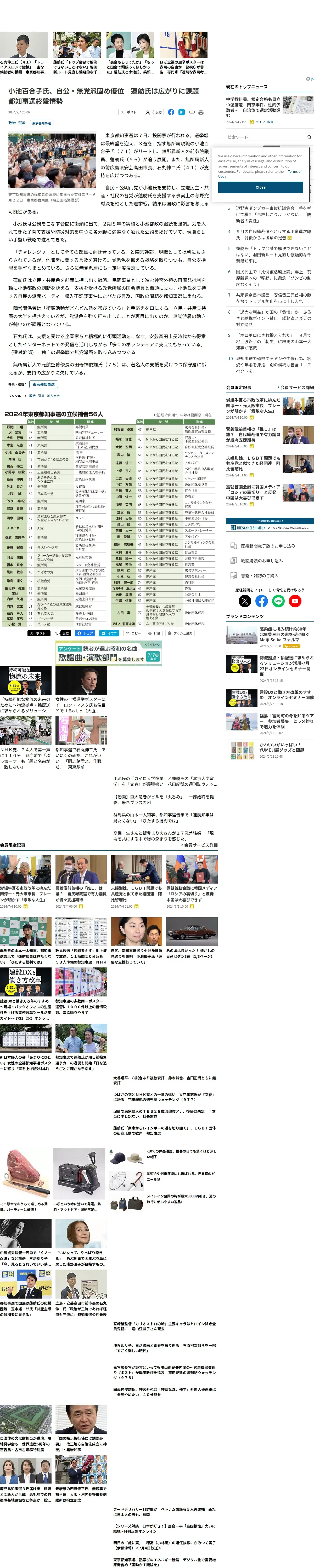Click the Facebook share icon below the headline
Viewport: 314px width, 1568px height.
[x=171, y=112]
